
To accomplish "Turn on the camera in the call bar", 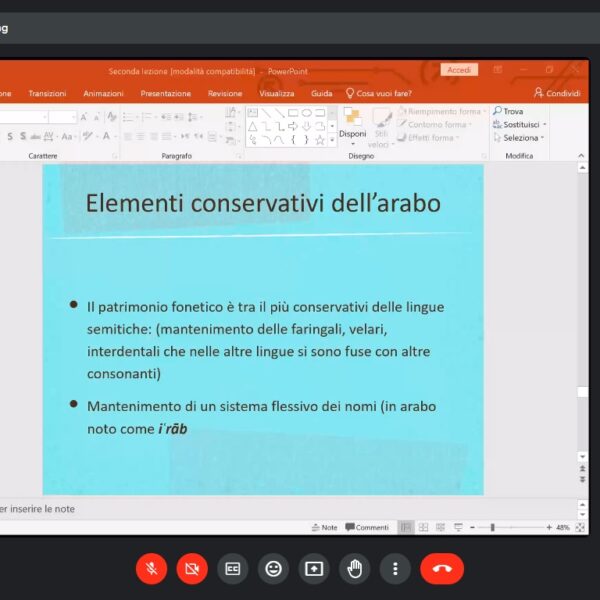I will coord(192,569).
